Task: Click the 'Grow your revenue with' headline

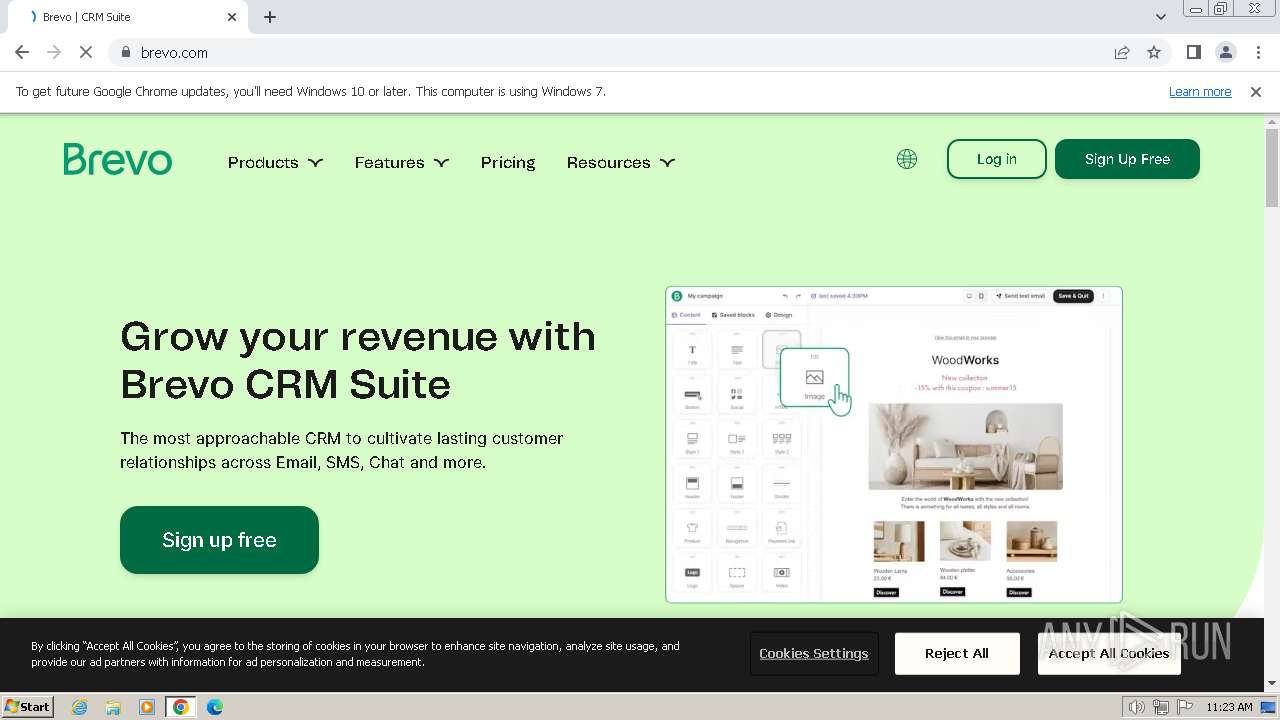Action: [358, 337]
